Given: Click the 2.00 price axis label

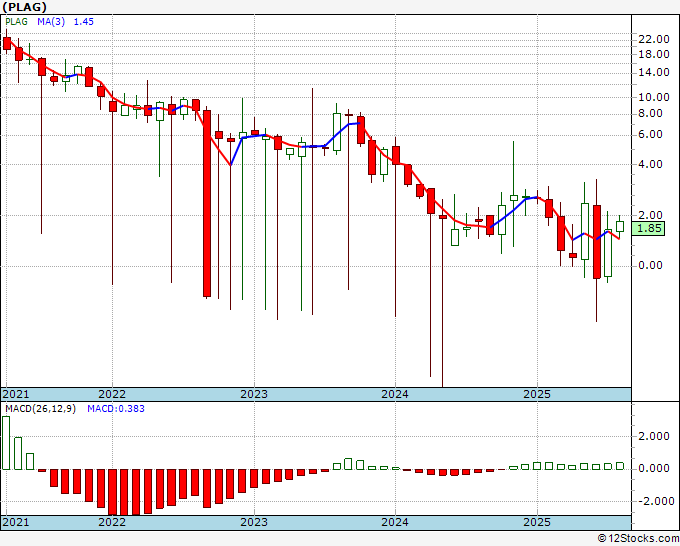Looking at the screenshot, I should pos(650,215).
